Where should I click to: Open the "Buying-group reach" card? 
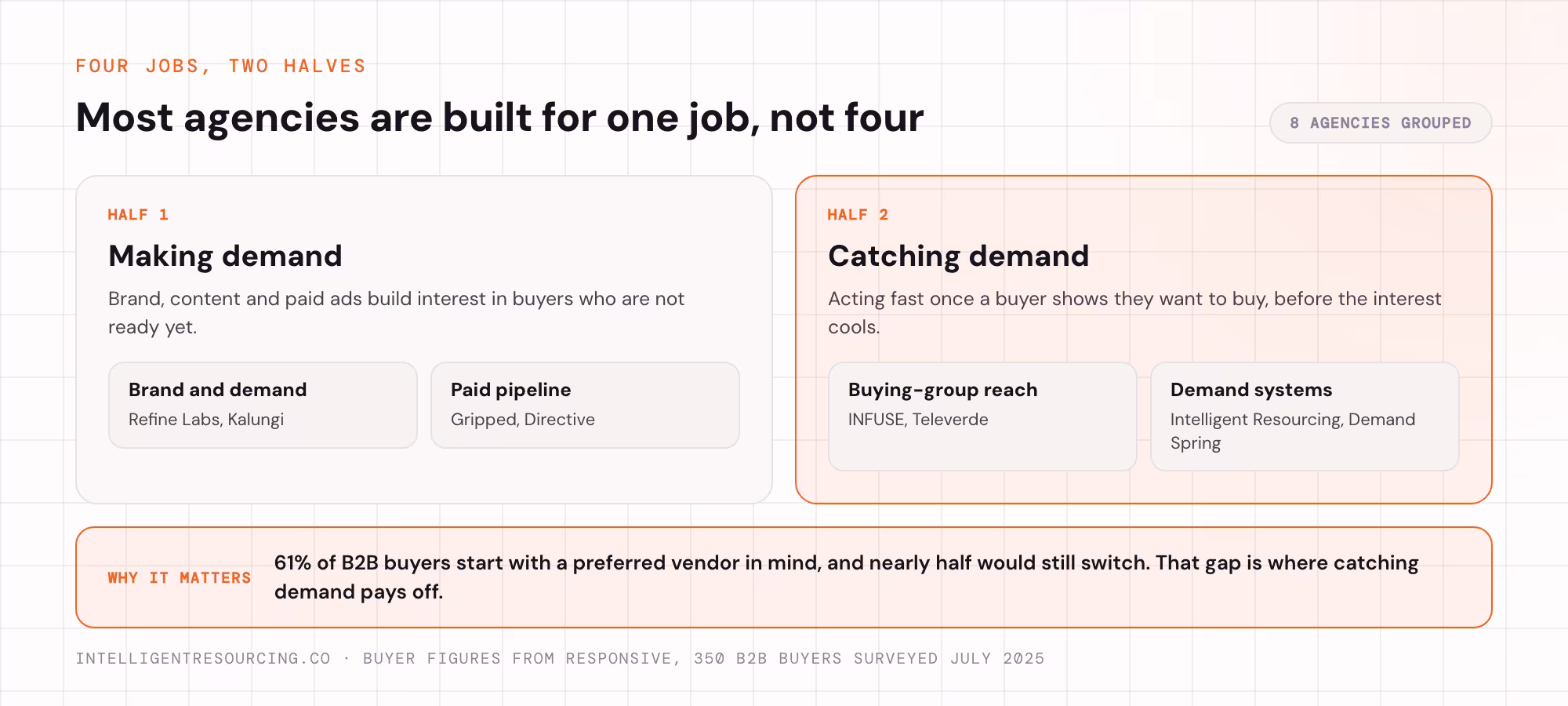tap(982, 417)
